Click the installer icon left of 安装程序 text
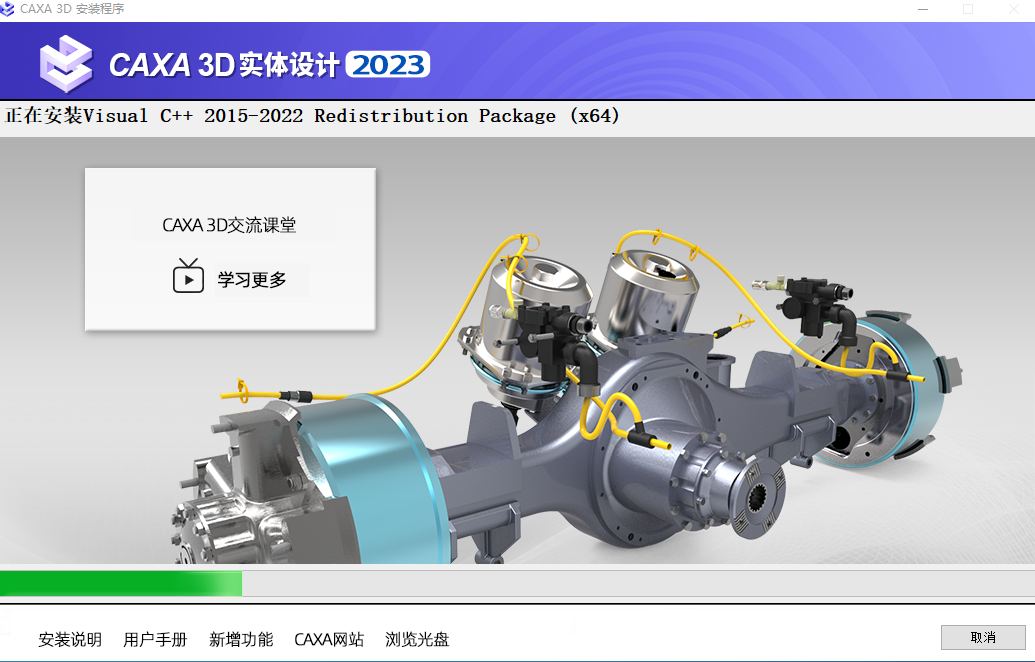Viewport: 1035px width, 662px height. pyautogui.click(x=10, y=9)
